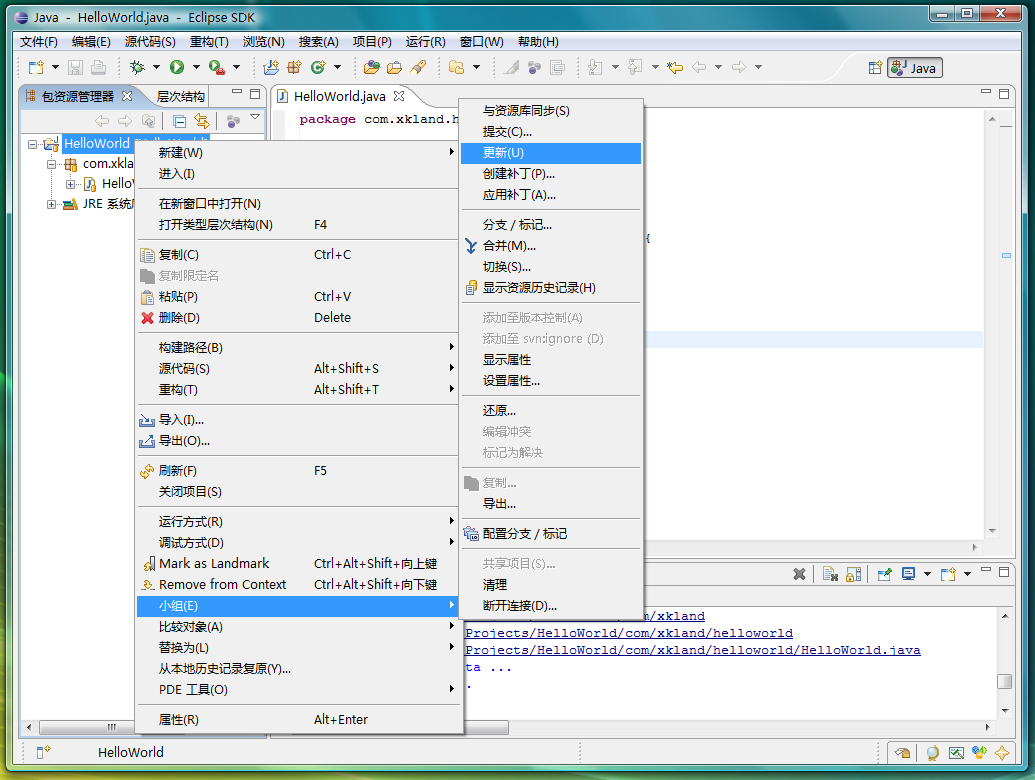
Task: Click the External Tools run icon
Action: (x=217, y=67)
